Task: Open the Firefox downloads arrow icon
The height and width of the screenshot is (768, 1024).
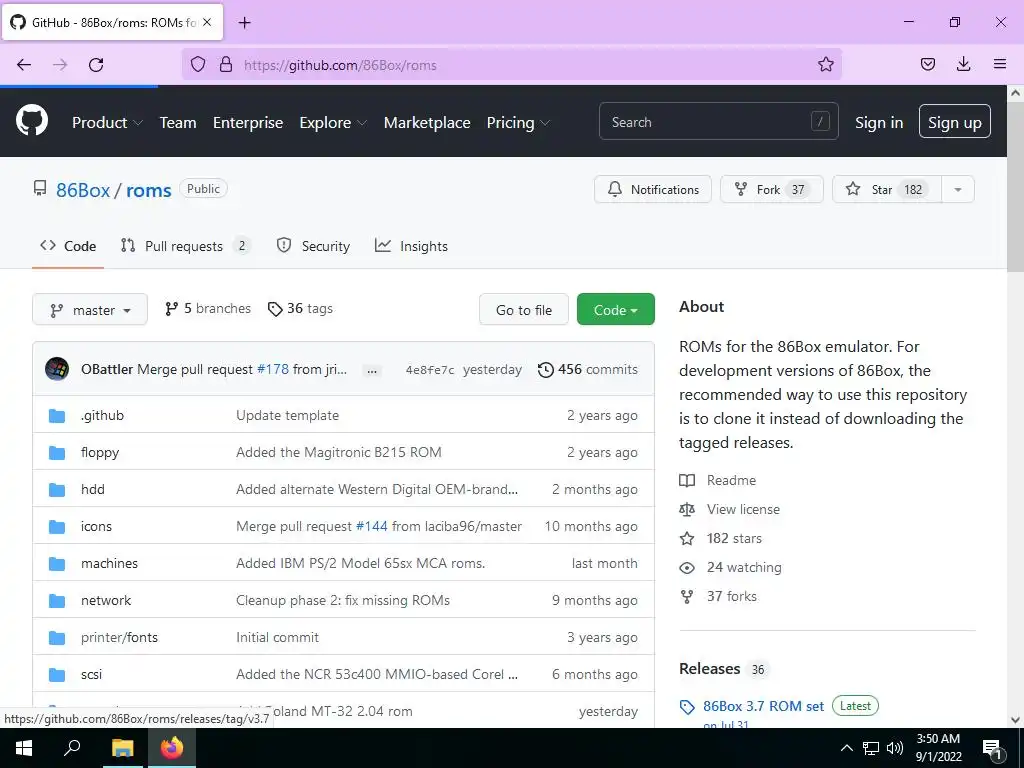Action: pos(963,64)
